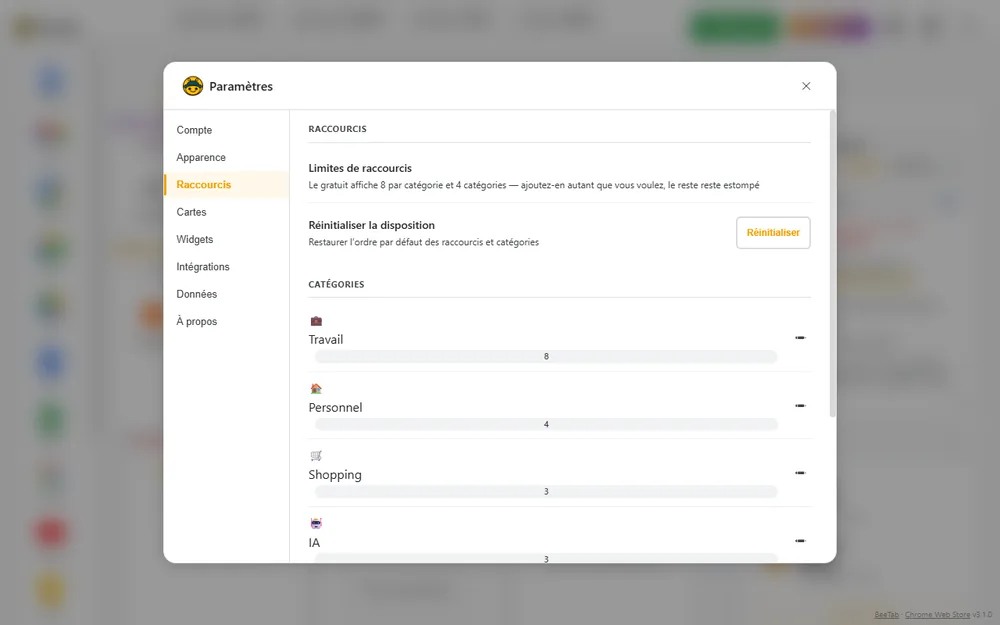Screen dimensions: 1000x625
Task: Click the Réinitialiser button
Action: [773, 233]
